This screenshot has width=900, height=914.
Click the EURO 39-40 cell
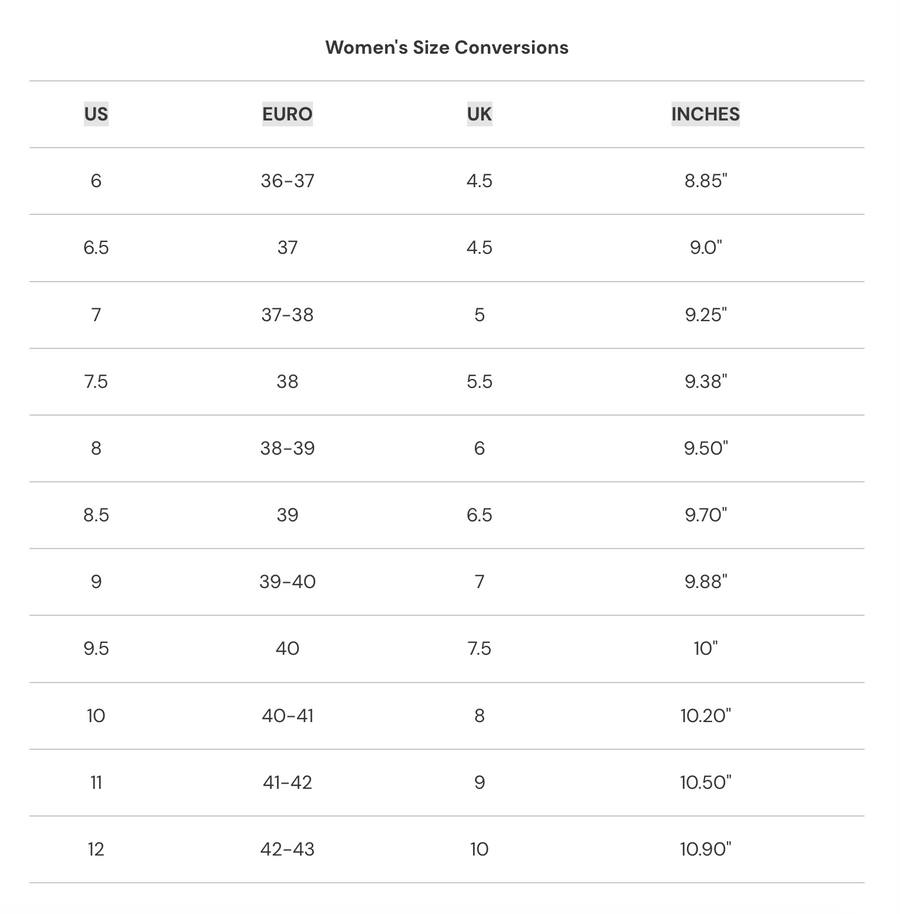[287, 581]
